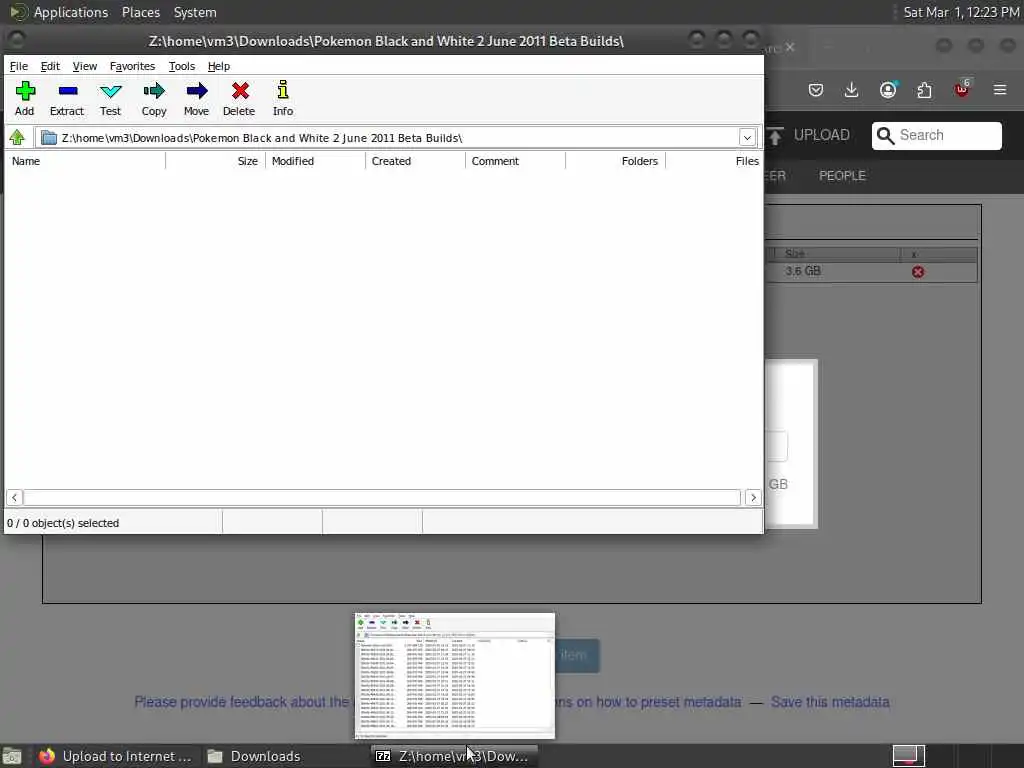Click the horizontal scrollbar right arrow
Image resolution: width=1024 pixels, height=768 pixels.
click(753, 498)
